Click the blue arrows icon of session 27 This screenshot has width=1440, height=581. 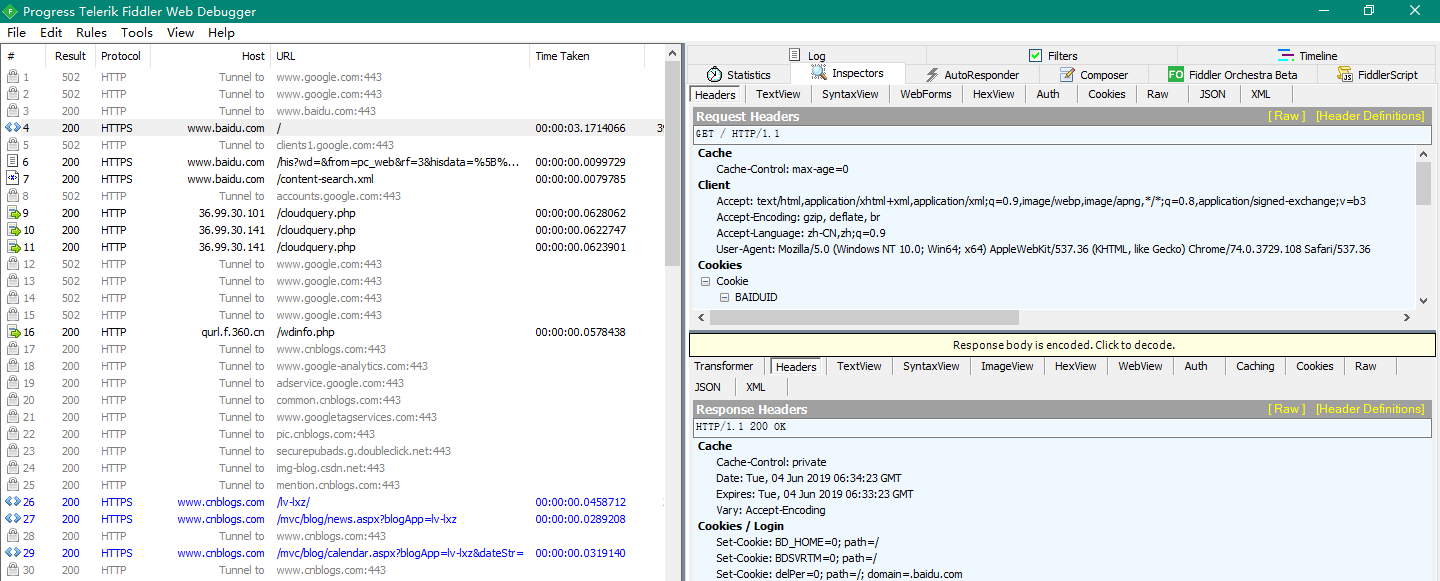coord(12,519)
